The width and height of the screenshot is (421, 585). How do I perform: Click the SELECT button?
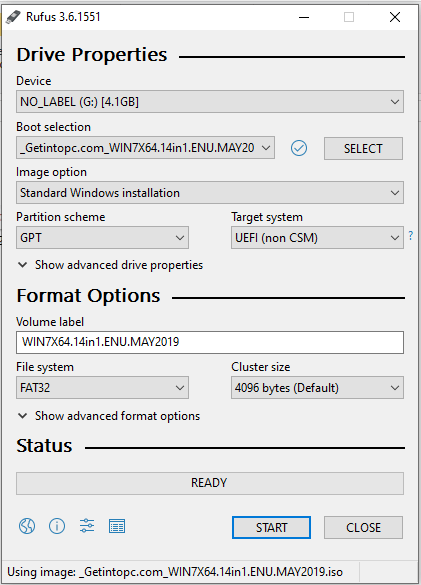[x=363, y=148]
